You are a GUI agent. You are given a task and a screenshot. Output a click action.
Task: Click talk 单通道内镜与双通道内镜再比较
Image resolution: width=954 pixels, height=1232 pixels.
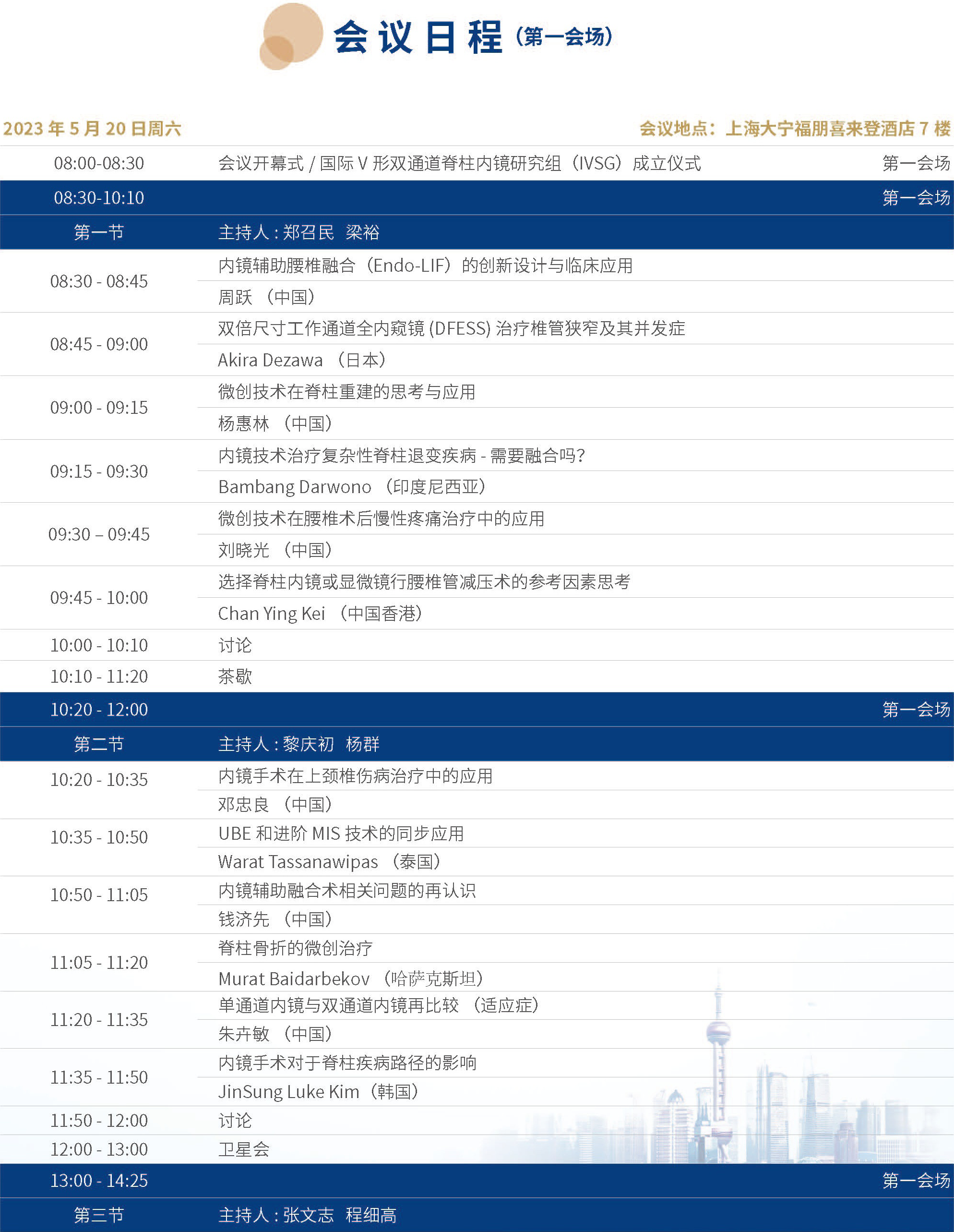pos(379,1005)
